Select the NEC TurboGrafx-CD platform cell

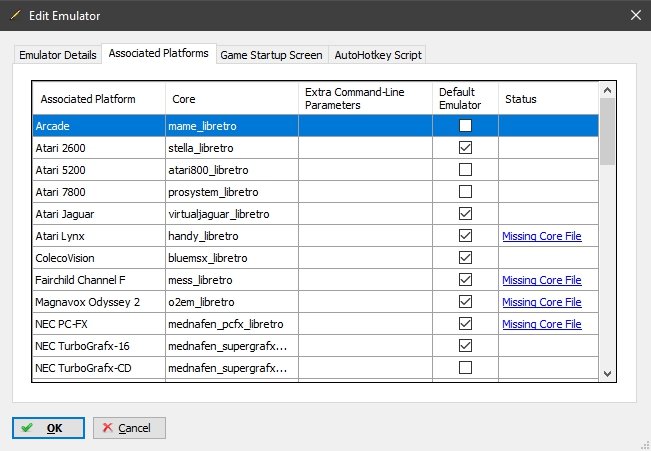click(99, 368)
